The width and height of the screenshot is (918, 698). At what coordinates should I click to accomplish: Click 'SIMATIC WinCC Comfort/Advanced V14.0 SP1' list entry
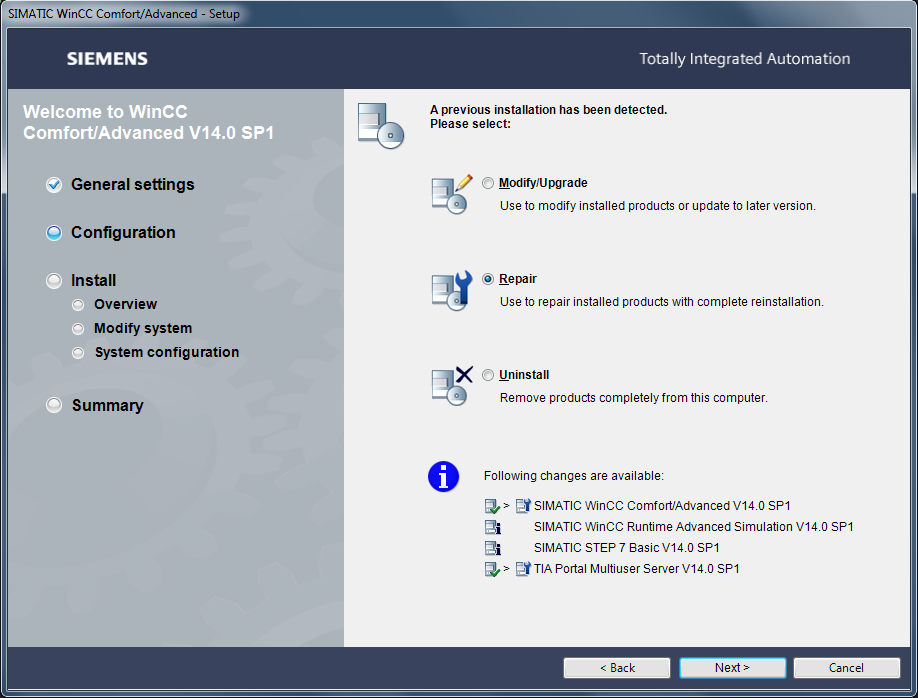pos(662,506)
